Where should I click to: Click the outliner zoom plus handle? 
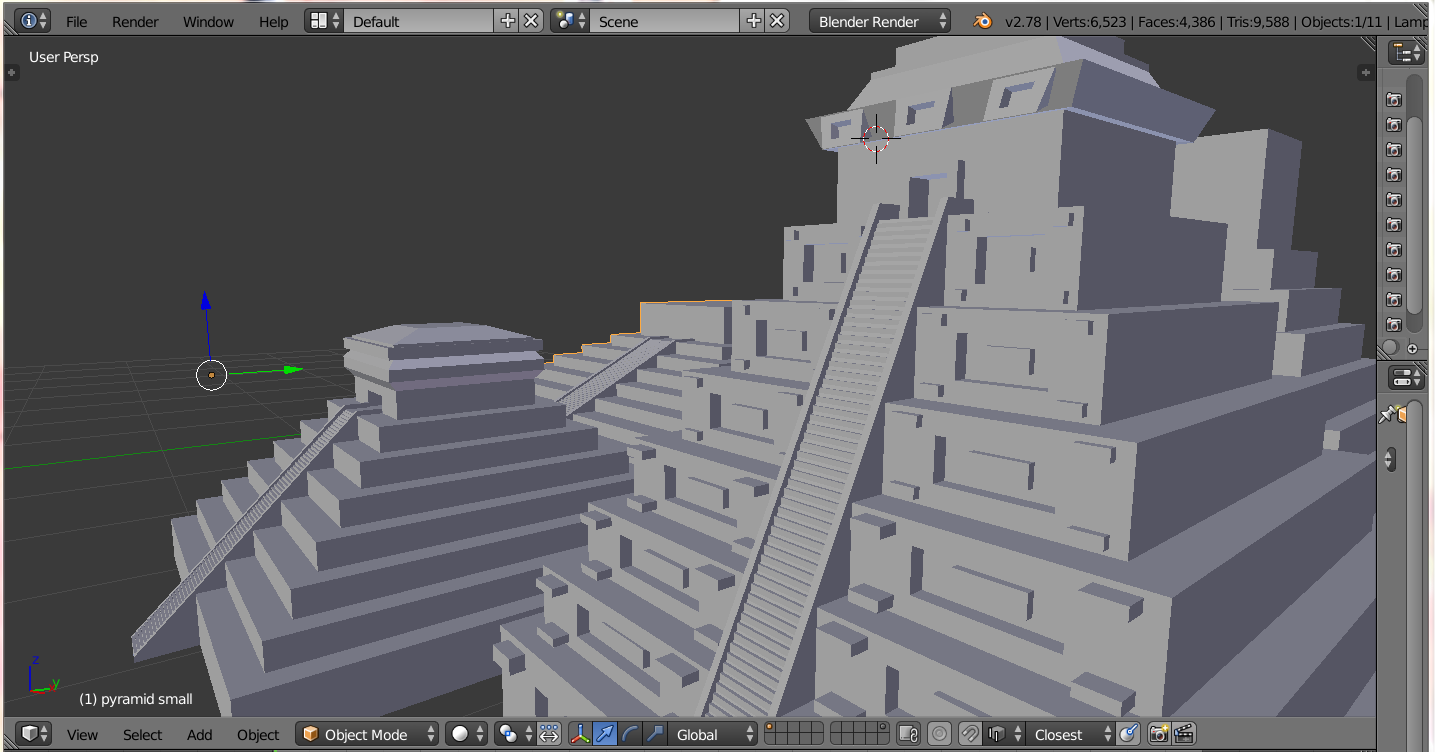1413,348
